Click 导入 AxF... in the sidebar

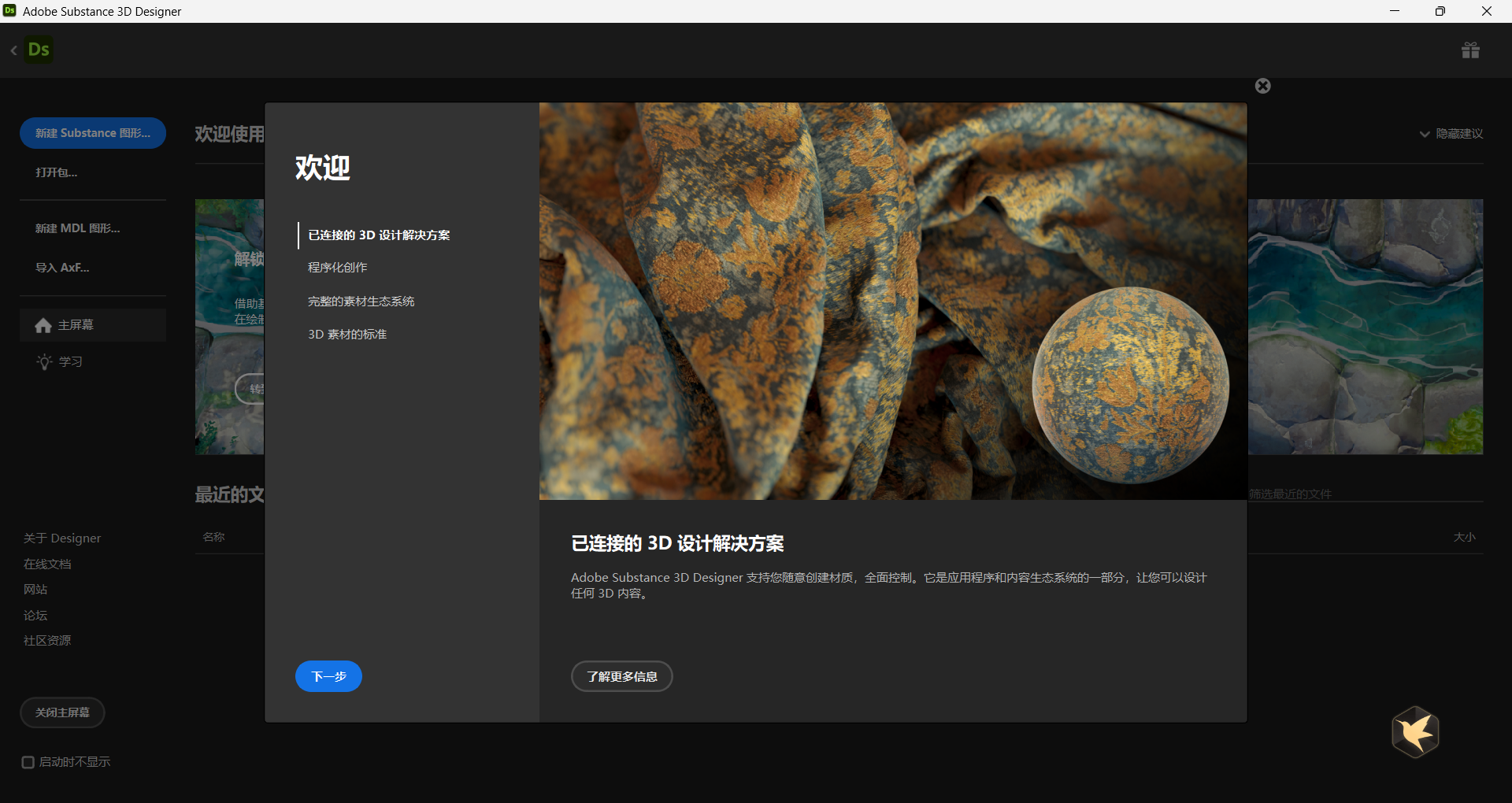(62, 268)
